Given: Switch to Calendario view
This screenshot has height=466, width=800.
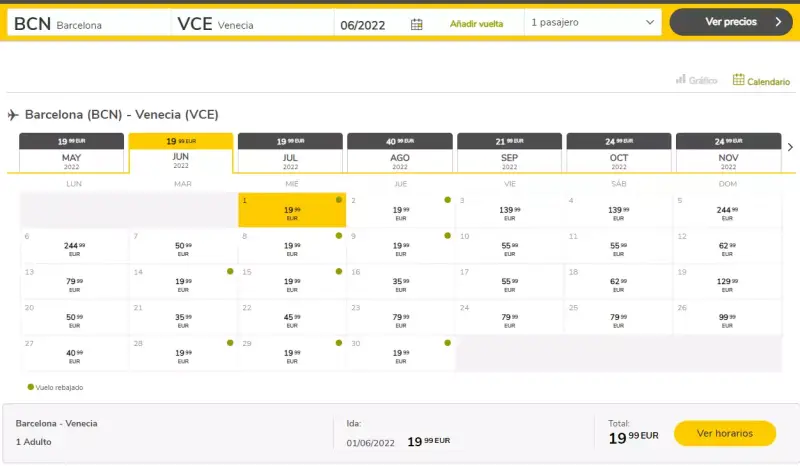Looking at the screenshot, I should pyautogui.click(x=761, y=81).
